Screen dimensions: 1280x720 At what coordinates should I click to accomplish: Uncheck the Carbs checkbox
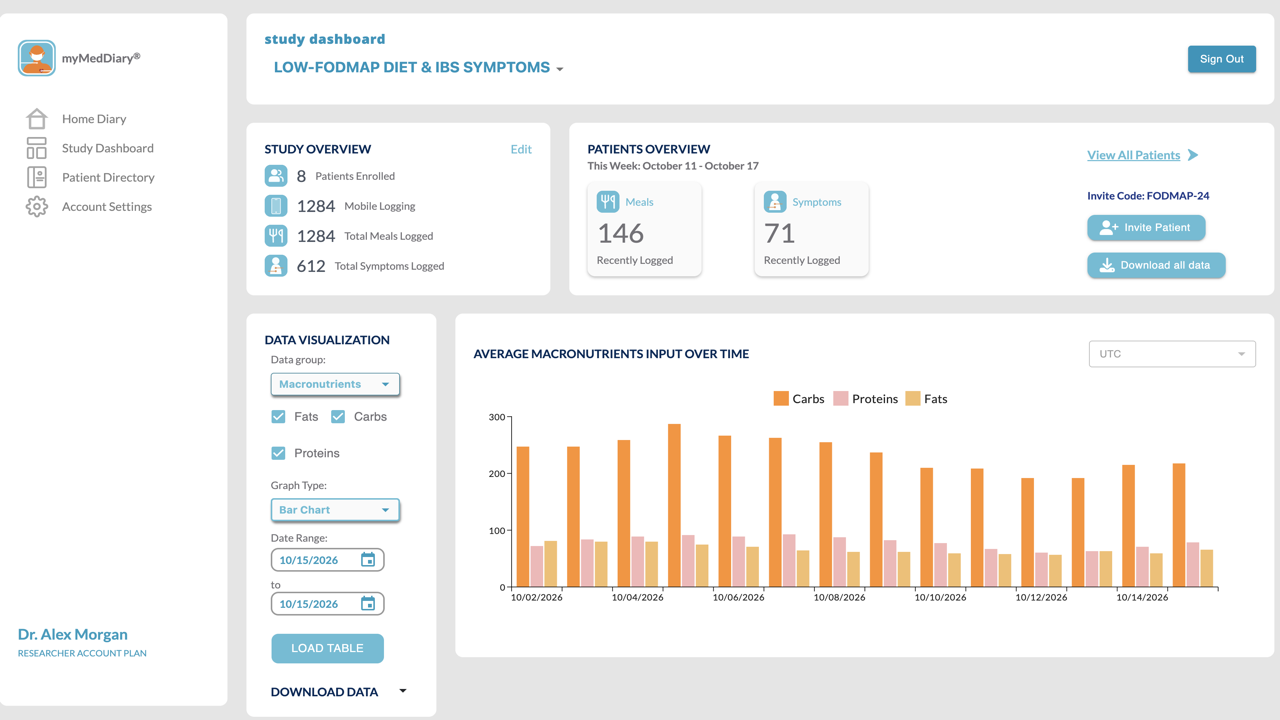click(338, 416)
